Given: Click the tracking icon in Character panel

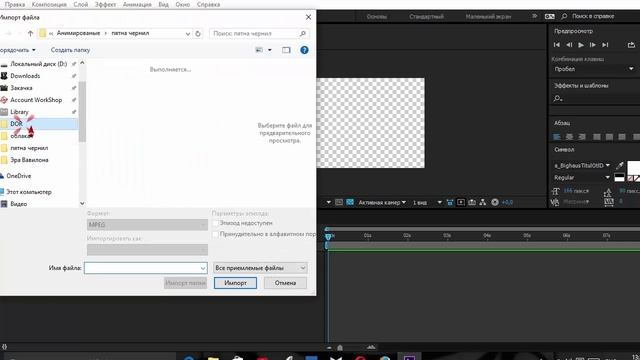Looking at the screenshot, I should point(609,202).
